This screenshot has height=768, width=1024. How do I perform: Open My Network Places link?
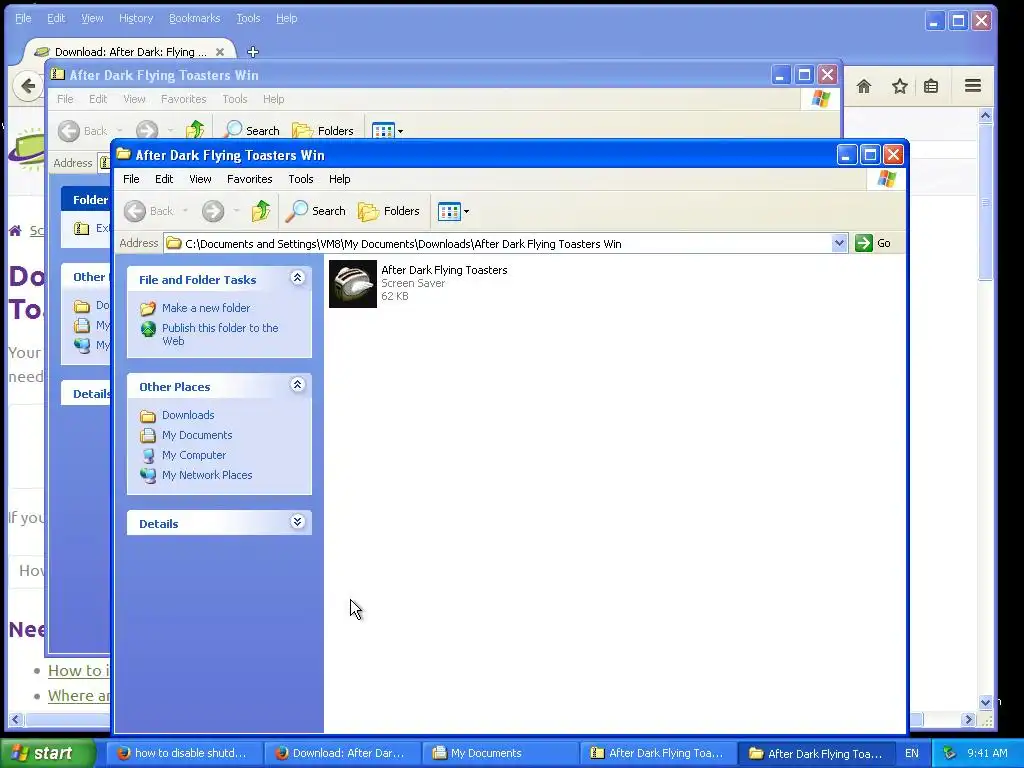coord(207,475)
